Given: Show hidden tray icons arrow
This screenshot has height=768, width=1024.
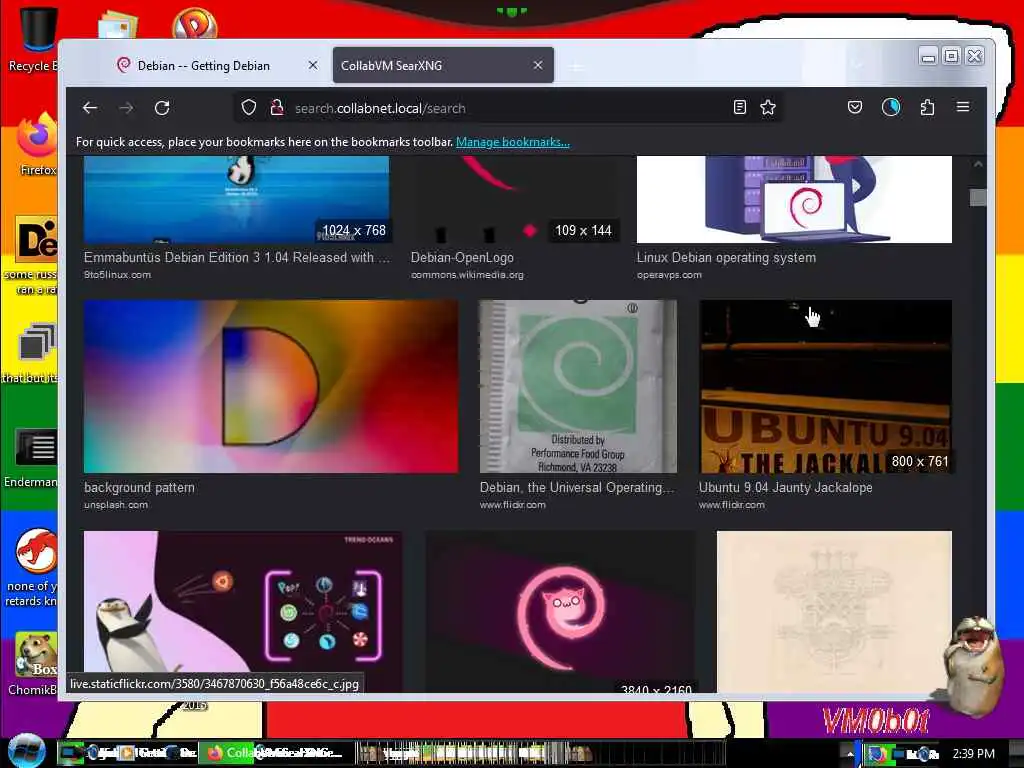Looking at the screenshot, I should (x=850, y=754).
